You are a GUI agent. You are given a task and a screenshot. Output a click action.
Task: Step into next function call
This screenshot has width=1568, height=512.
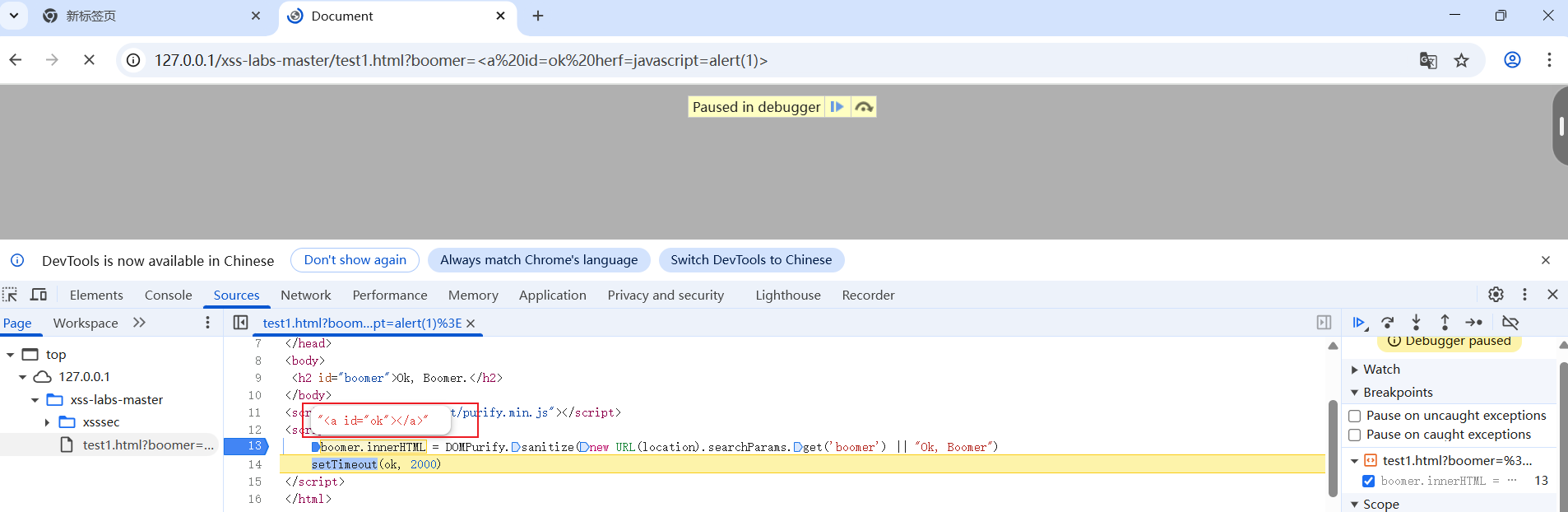pyautogui.click(x=1416, y=323)
